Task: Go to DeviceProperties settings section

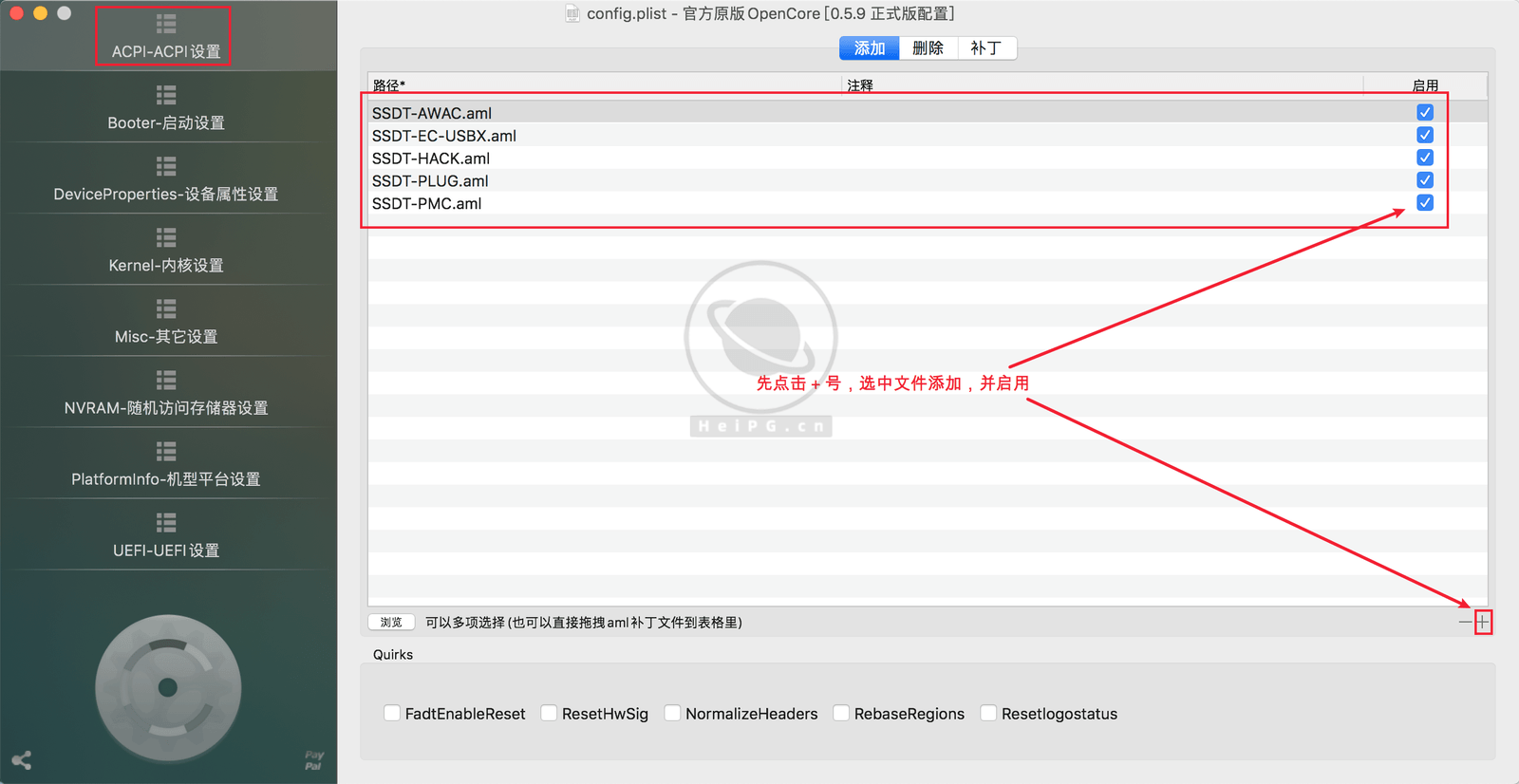Action: (166, 179)
